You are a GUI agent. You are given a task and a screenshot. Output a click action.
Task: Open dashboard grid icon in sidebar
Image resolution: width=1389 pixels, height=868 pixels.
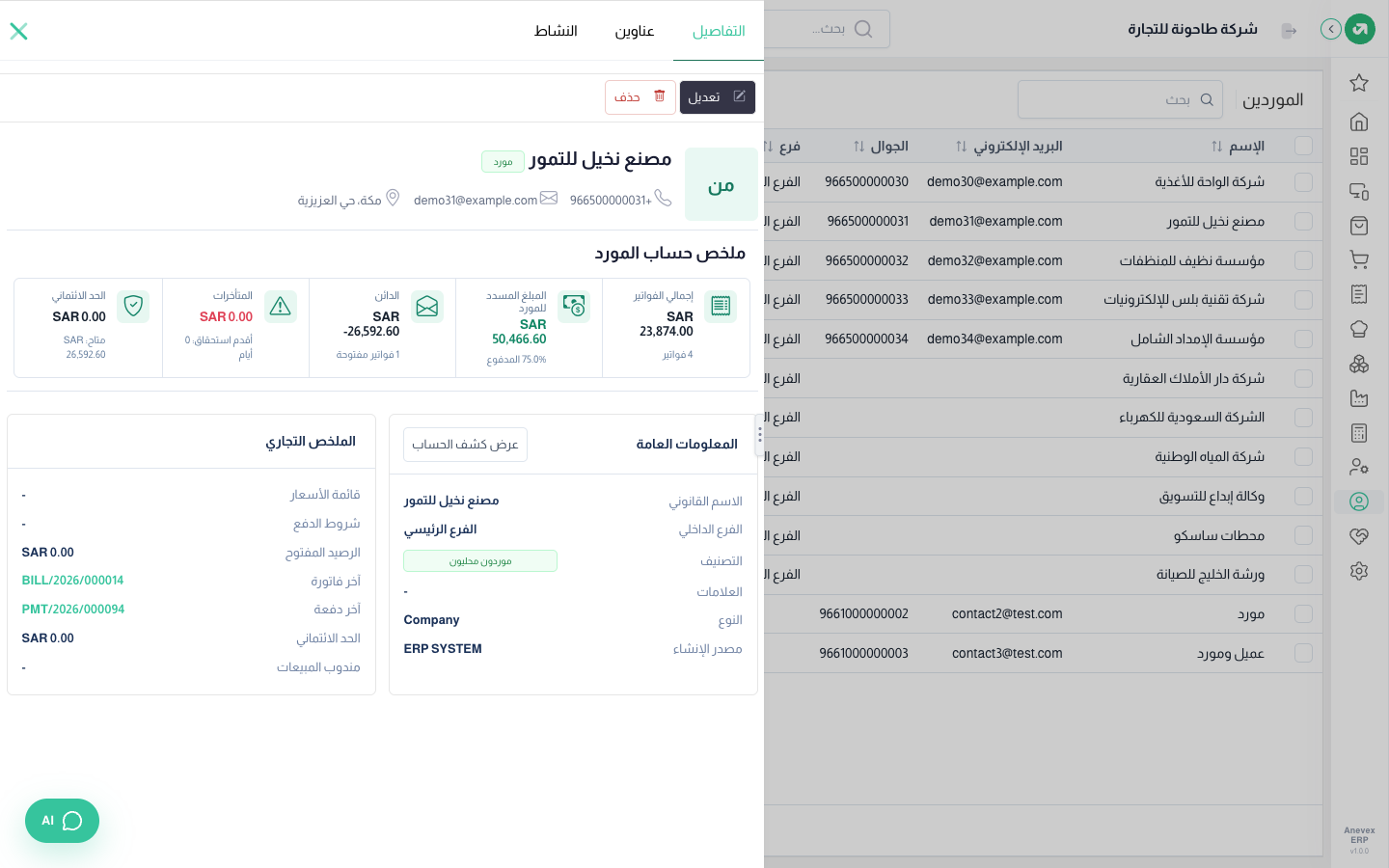tap(1359, 156)
